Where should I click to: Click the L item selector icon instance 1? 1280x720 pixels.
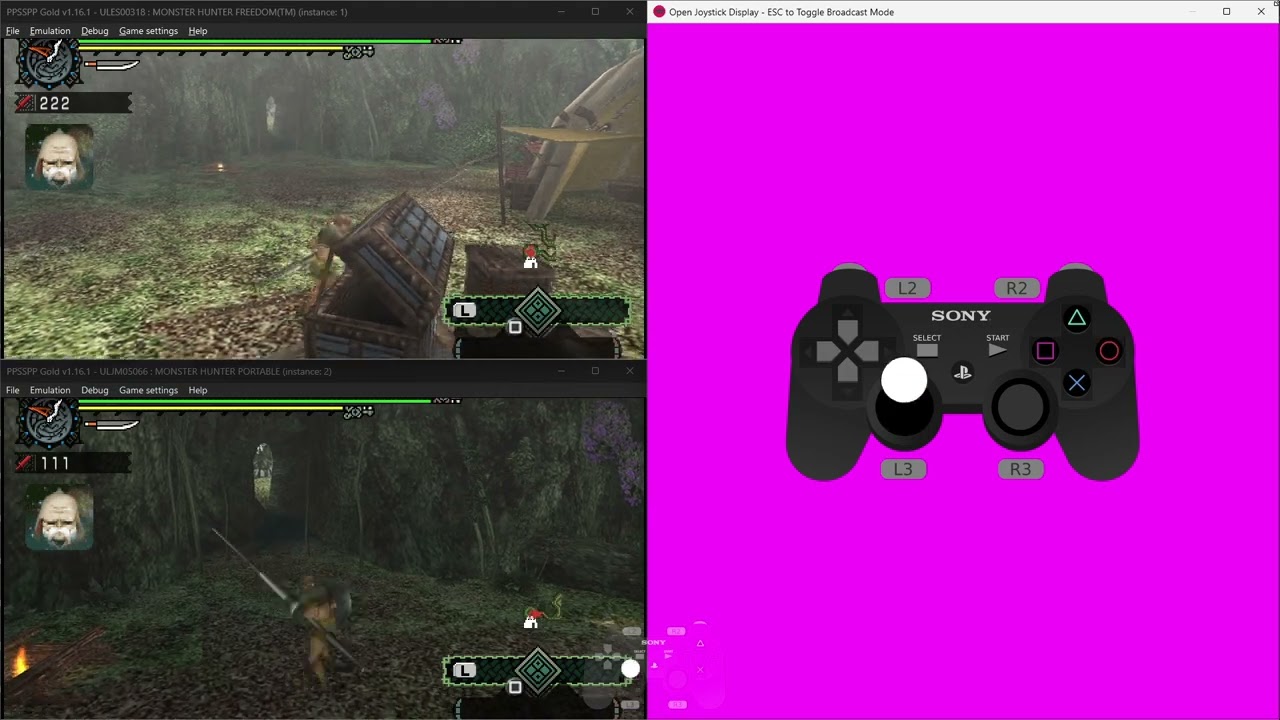(464, 311)
